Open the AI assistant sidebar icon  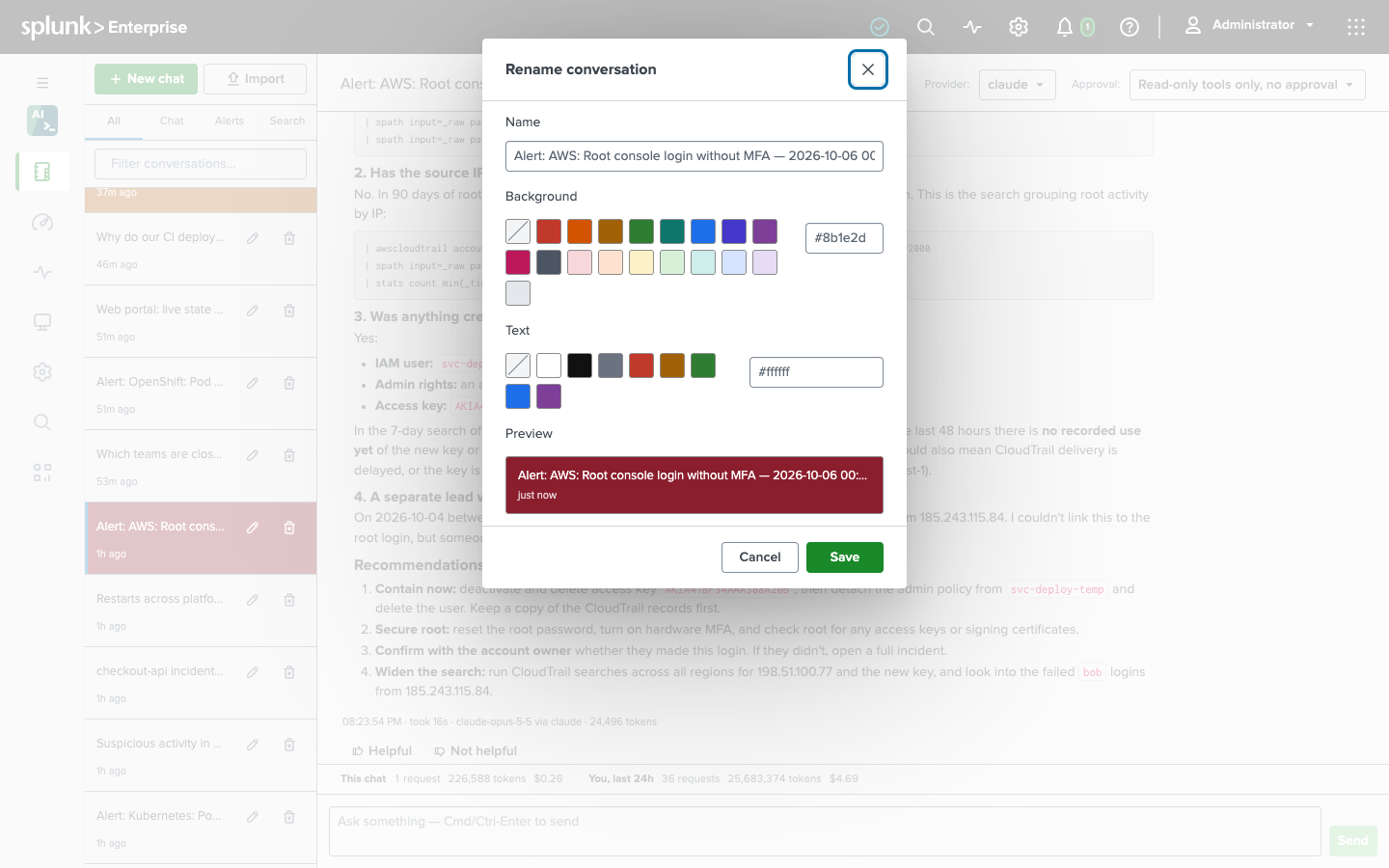tap(42, 121)
